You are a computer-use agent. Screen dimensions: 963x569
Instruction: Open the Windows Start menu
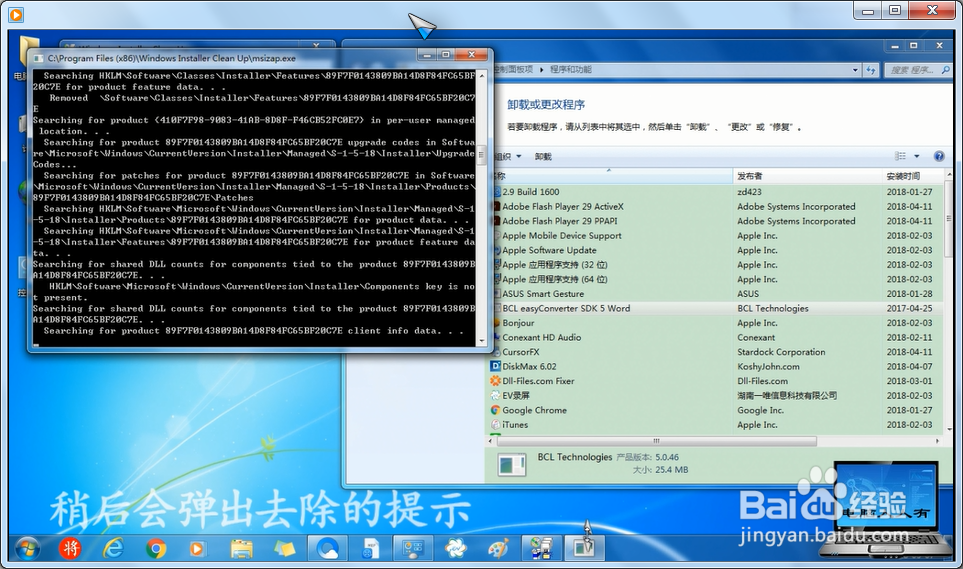pos(27,547)
